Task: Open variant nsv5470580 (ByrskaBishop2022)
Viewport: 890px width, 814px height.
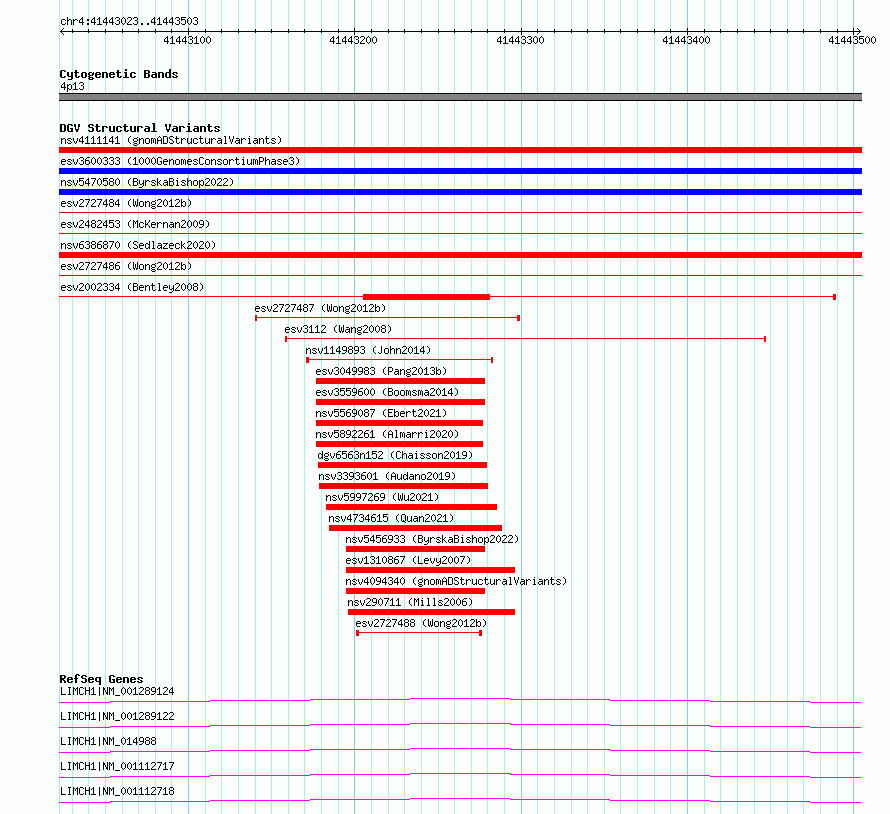Action: pyautogui.click(x=147, y=182)
